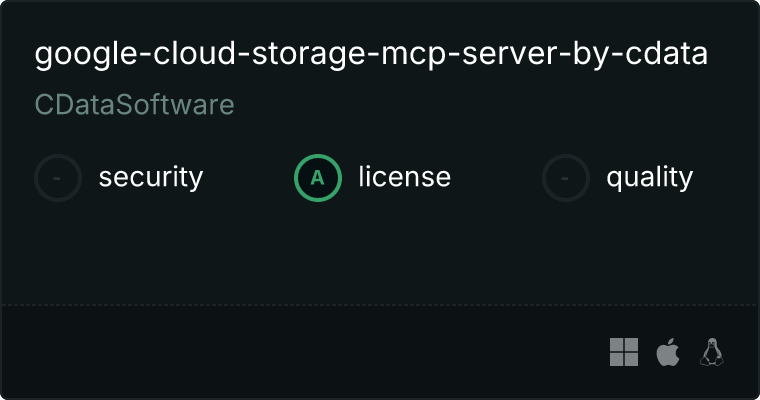
Task: Click the Apple macOS platform icon
Action: (667, 352)
